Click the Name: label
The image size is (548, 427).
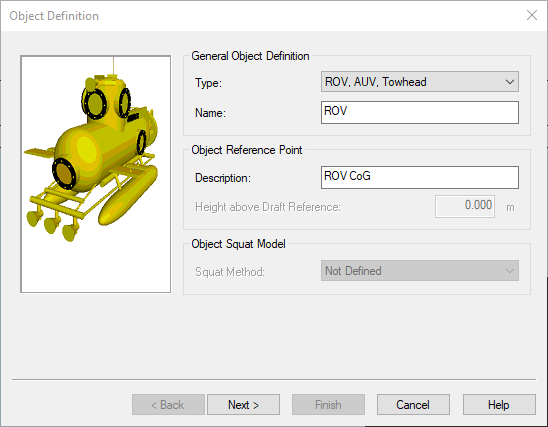click(210, 113)
